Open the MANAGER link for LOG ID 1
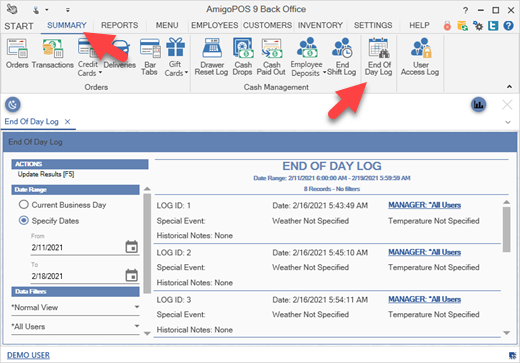520x363 pixels. [424, 205]
